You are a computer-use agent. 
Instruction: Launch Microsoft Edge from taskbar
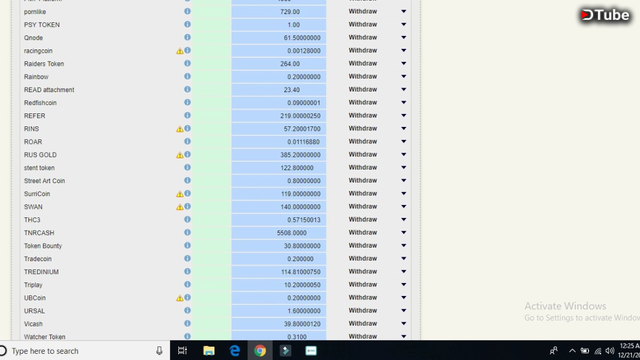click(235, 351)
